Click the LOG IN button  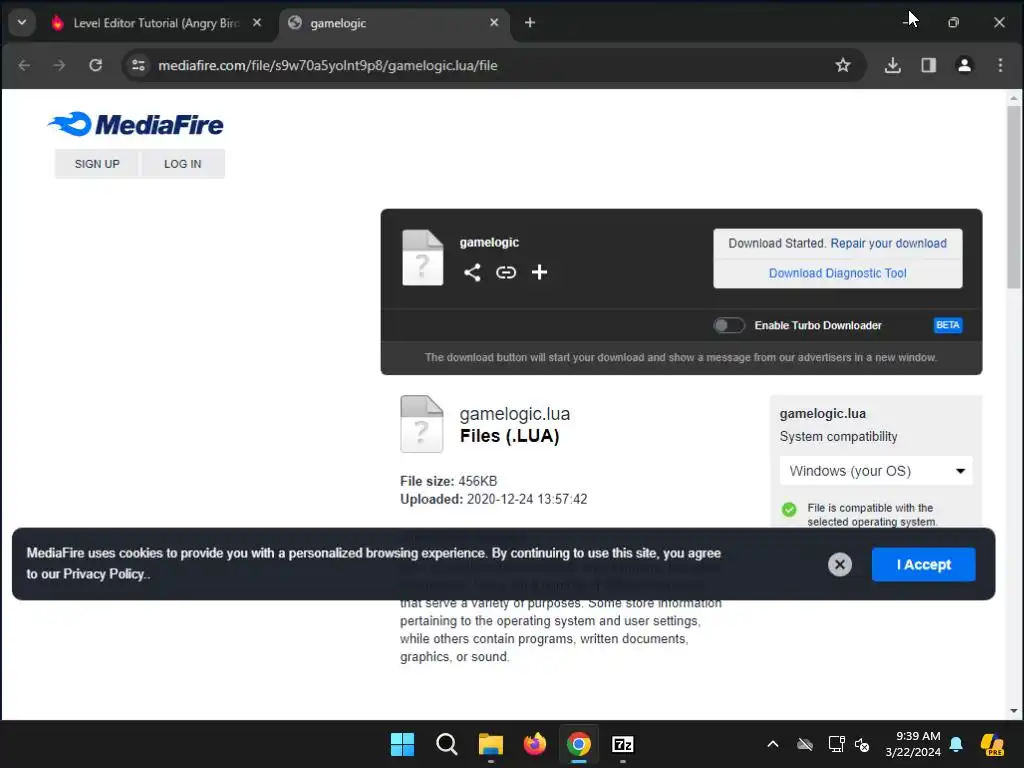pyautogui.click(x=183, y=164)
